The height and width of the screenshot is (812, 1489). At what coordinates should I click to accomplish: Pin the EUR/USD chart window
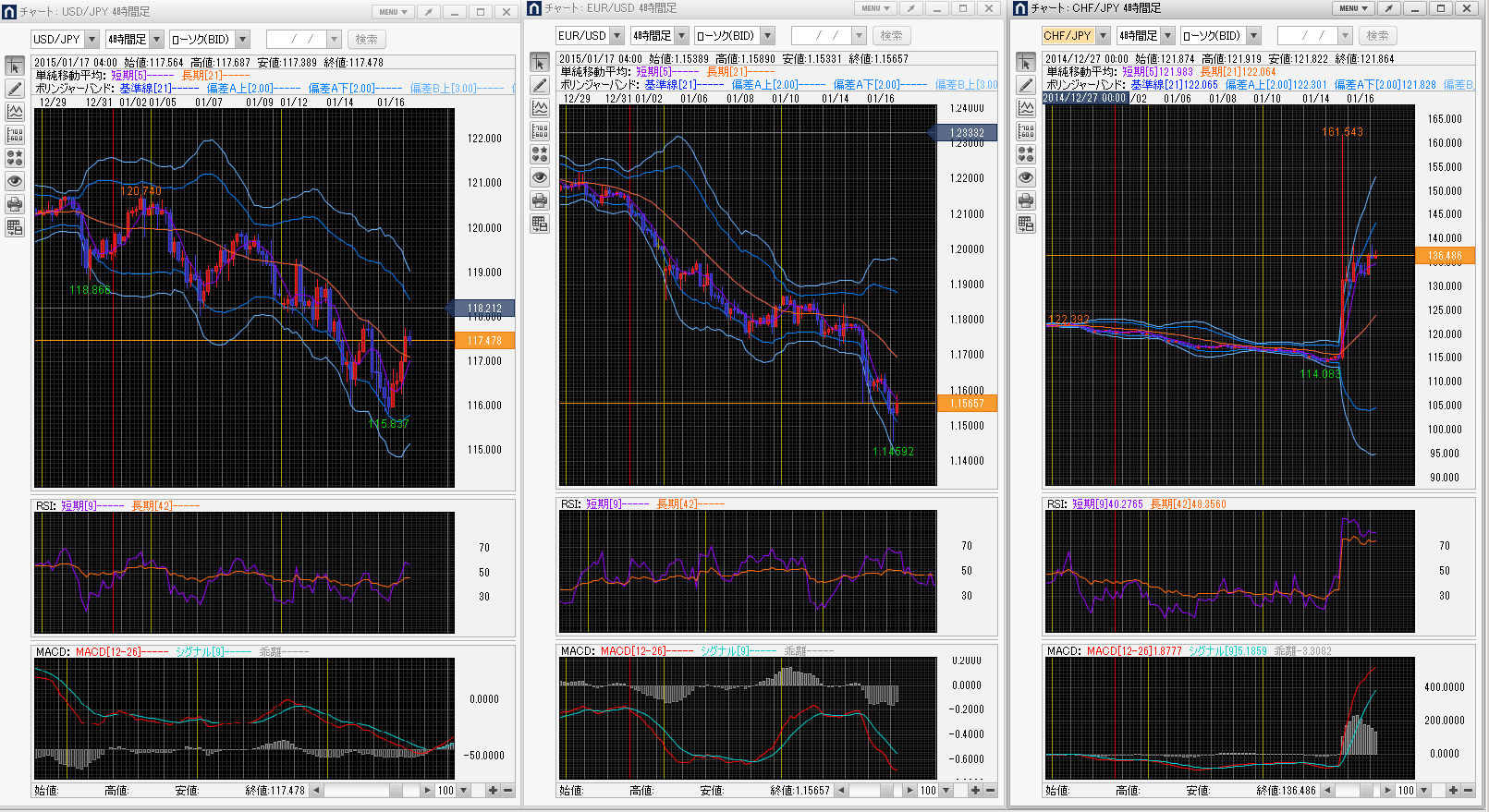(910, 8)
